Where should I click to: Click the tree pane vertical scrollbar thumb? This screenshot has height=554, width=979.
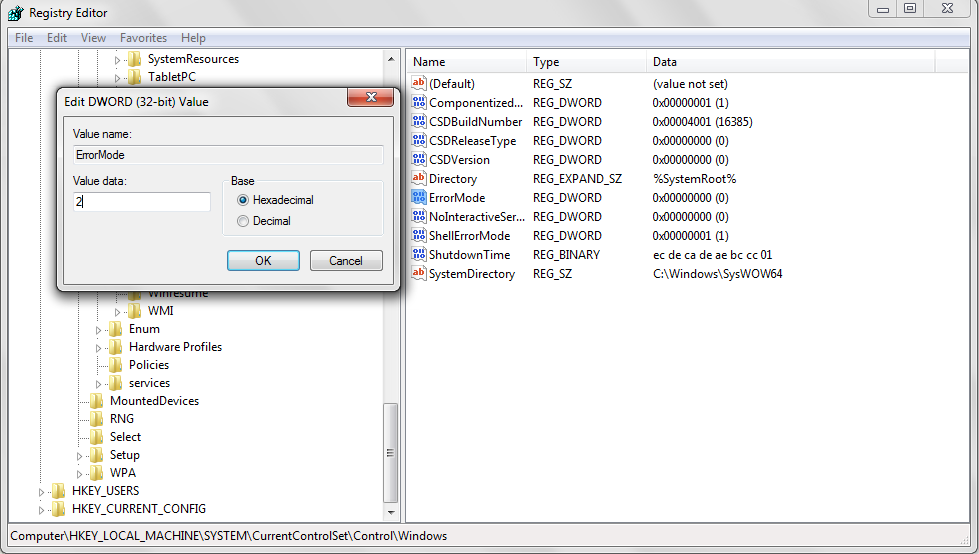[391, 453]
